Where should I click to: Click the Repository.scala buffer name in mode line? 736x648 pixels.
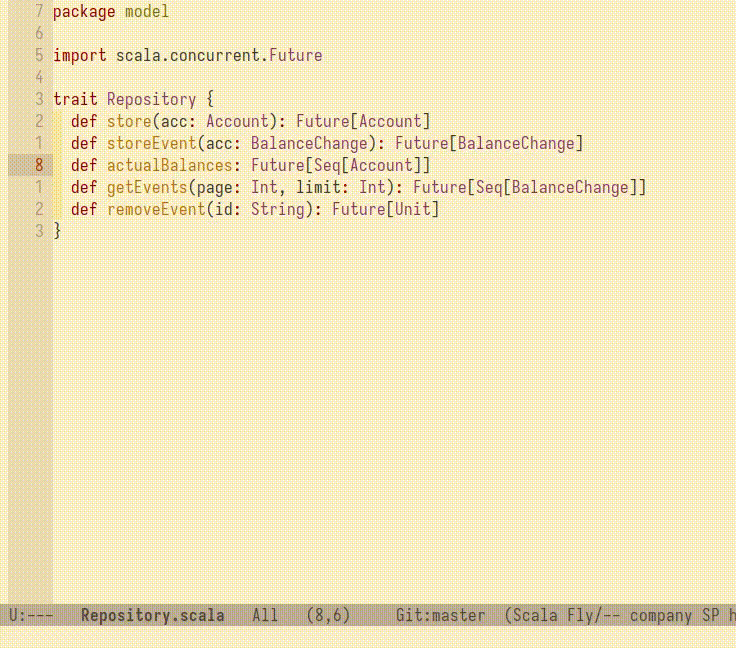click(152, 616)
